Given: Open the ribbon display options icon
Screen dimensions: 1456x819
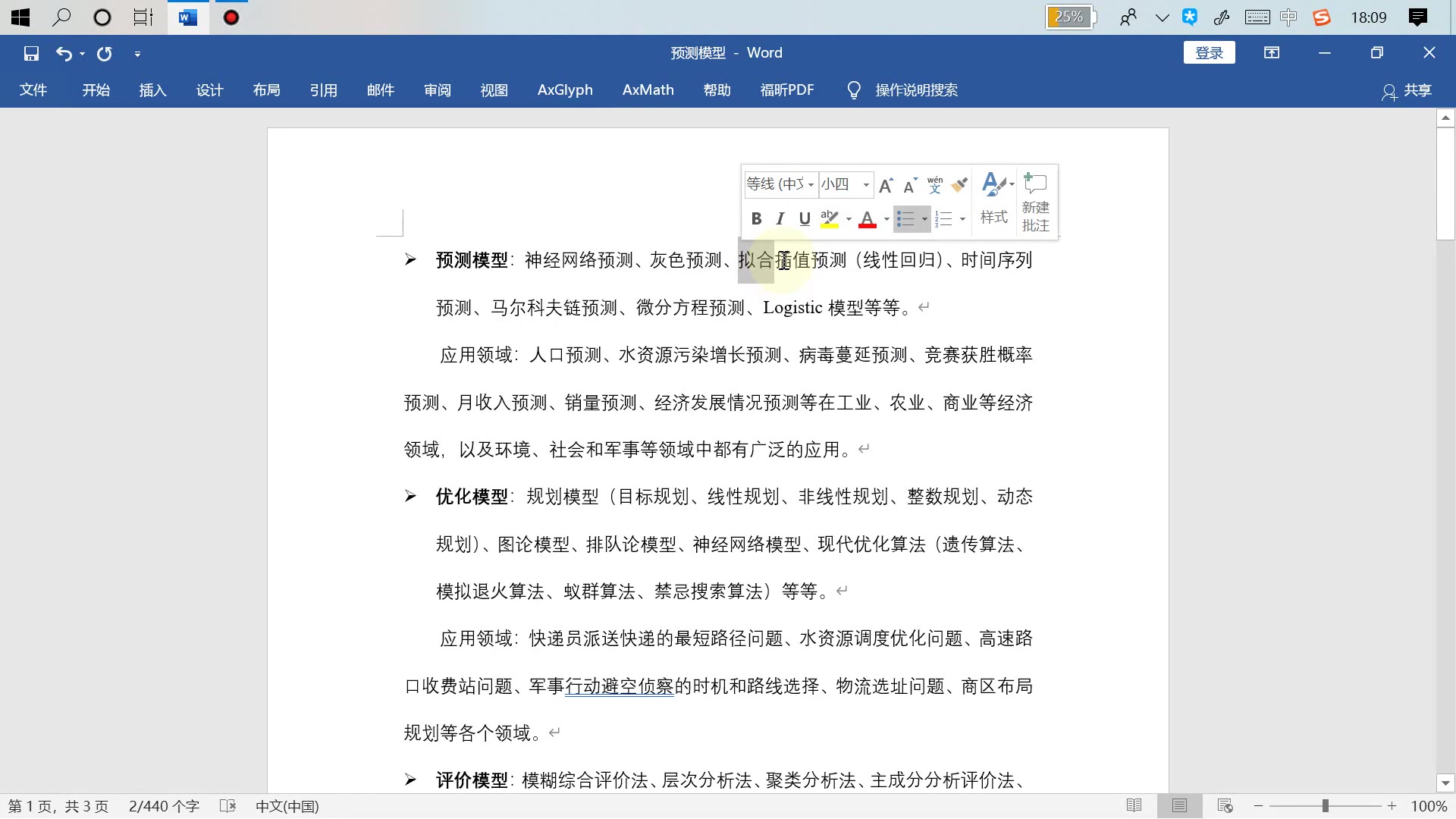Looking at the screenshot, I should 1272,52.
